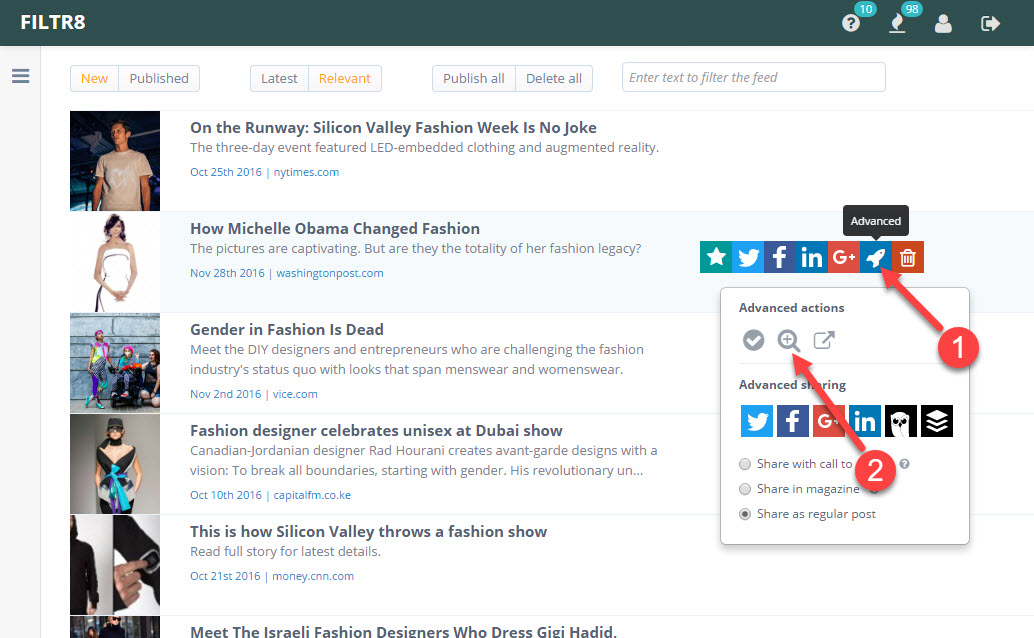
Task: Open the notifications icon with 98 badge
Action: (897, 24)
